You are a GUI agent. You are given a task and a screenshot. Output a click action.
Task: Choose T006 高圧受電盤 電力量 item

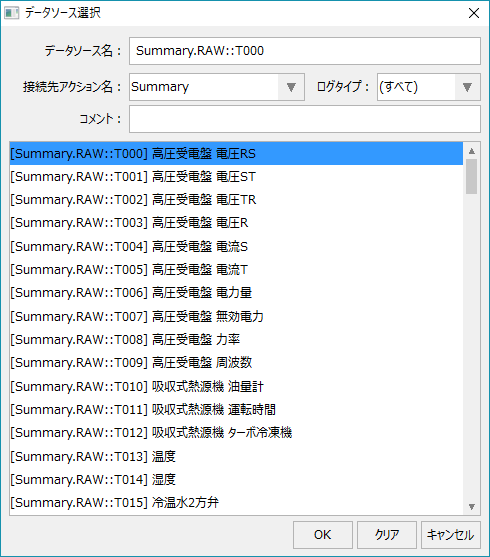236,293
